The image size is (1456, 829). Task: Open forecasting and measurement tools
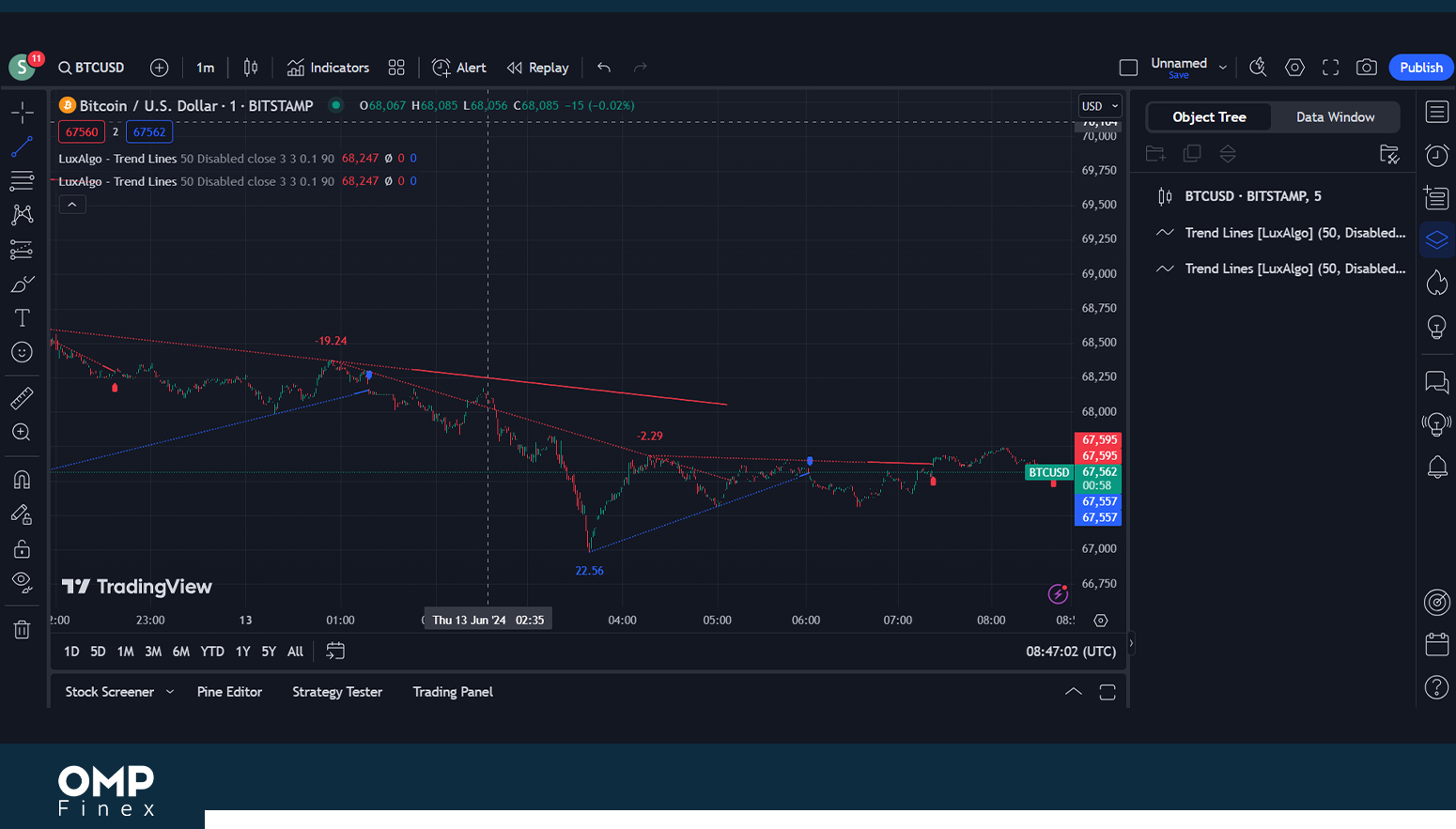pyautogui.click(x=23, y=249)
